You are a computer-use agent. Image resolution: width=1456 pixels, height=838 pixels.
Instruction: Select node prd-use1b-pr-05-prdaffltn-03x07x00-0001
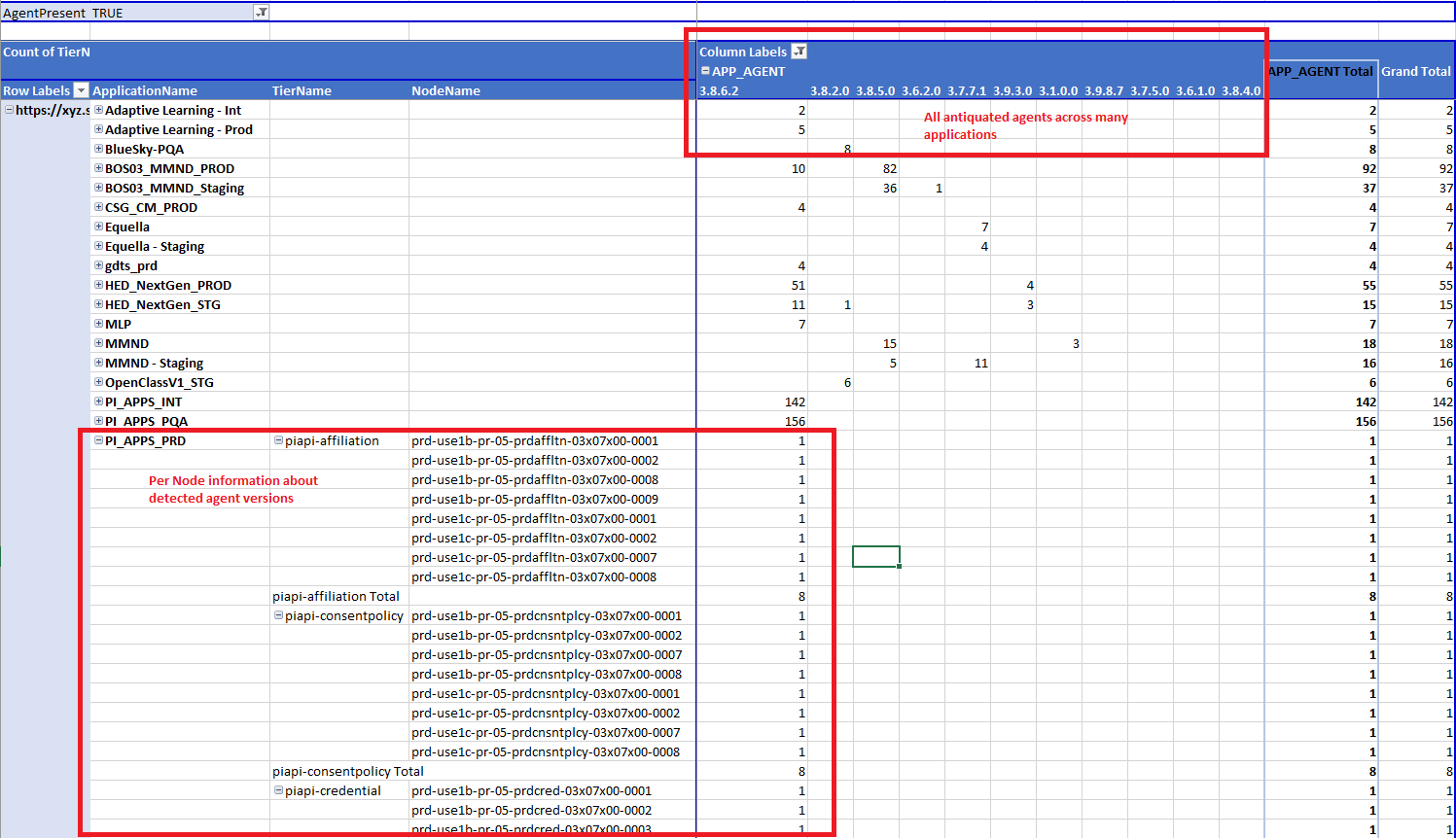(535, 440)
